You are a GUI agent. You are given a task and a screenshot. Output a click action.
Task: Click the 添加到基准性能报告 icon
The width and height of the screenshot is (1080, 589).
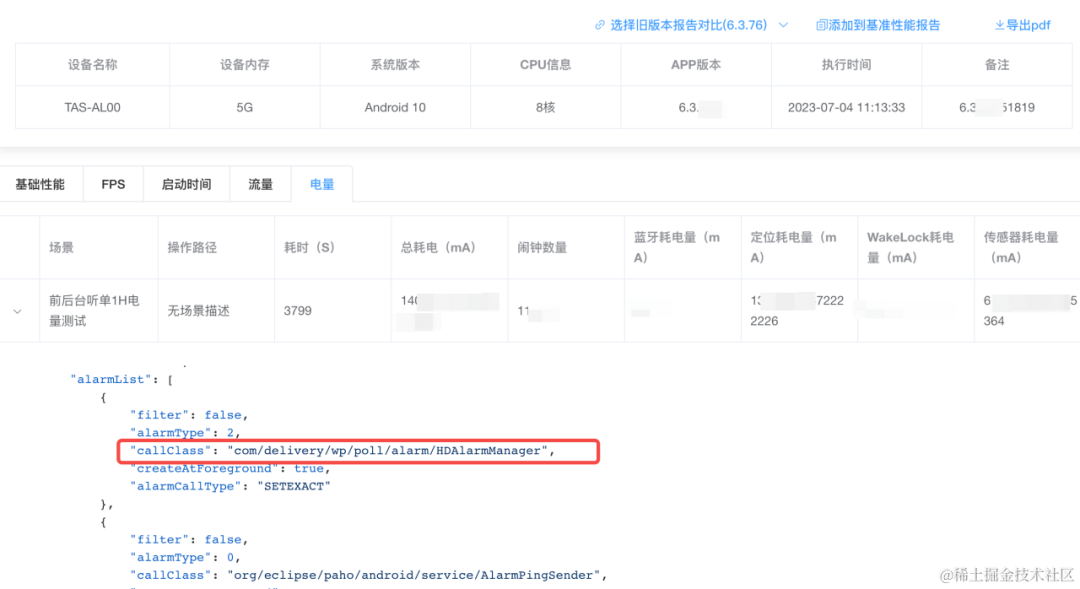821,25
